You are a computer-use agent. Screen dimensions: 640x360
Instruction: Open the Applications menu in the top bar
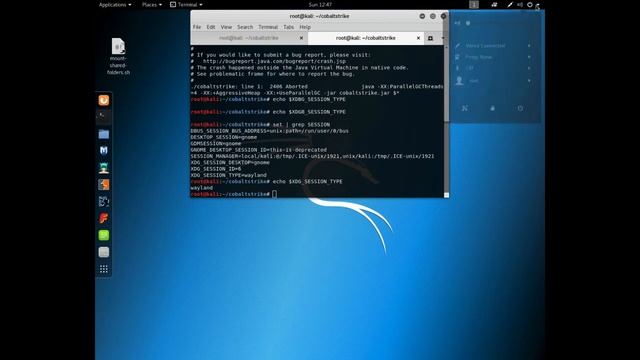click(x=115, y=4)
